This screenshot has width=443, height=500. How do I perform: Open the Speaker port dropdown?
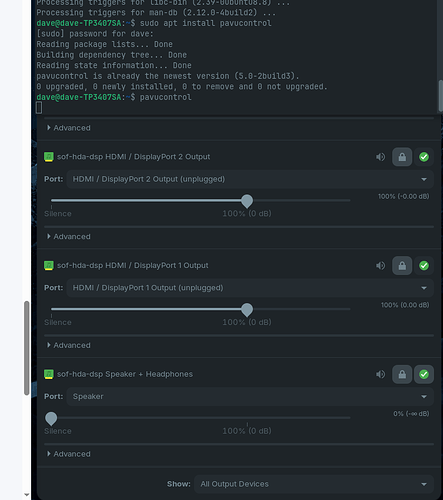click(x=250, y=397)
